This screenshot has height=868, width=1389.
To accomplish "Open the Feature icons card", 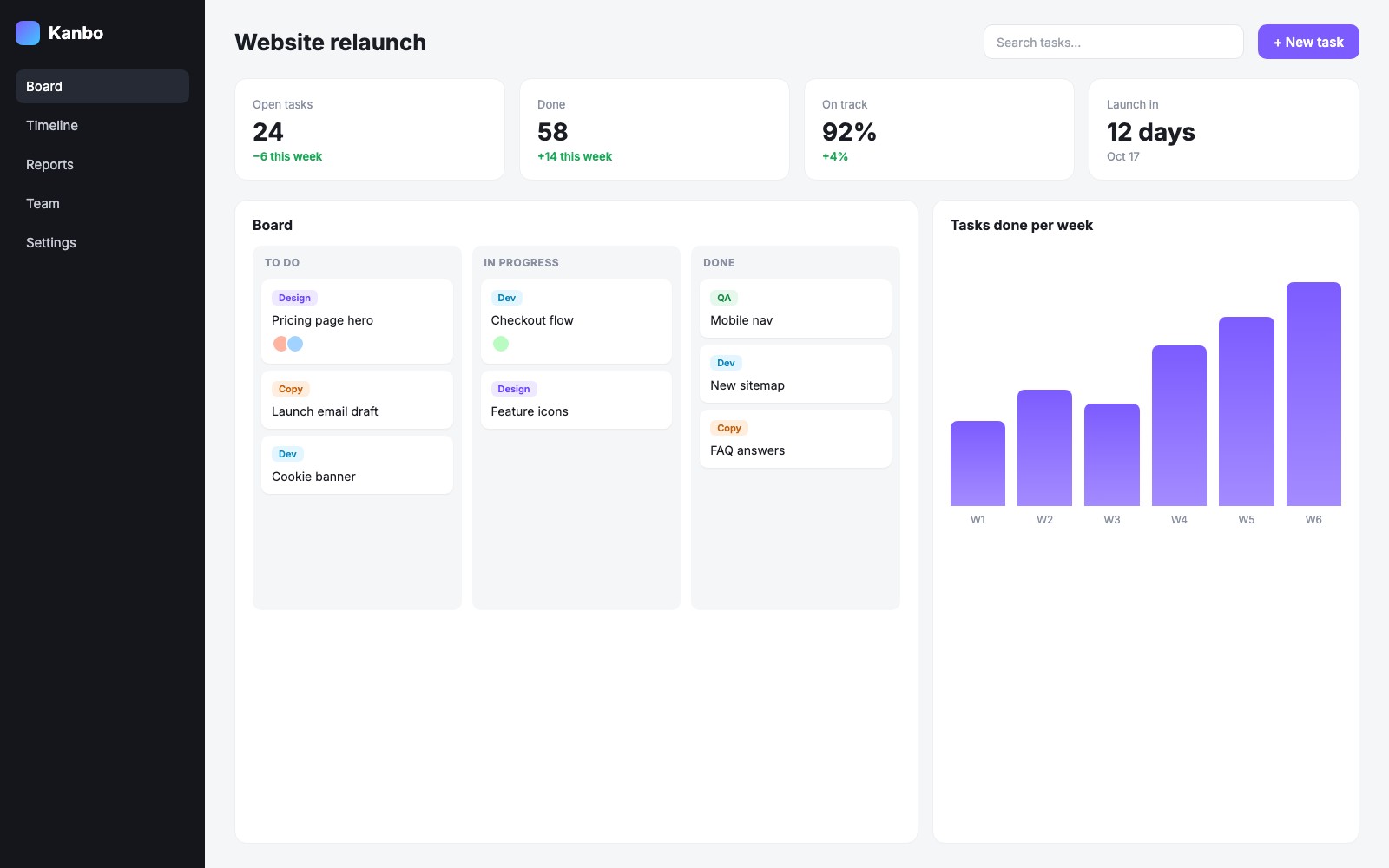I will (x=576, y=399).
